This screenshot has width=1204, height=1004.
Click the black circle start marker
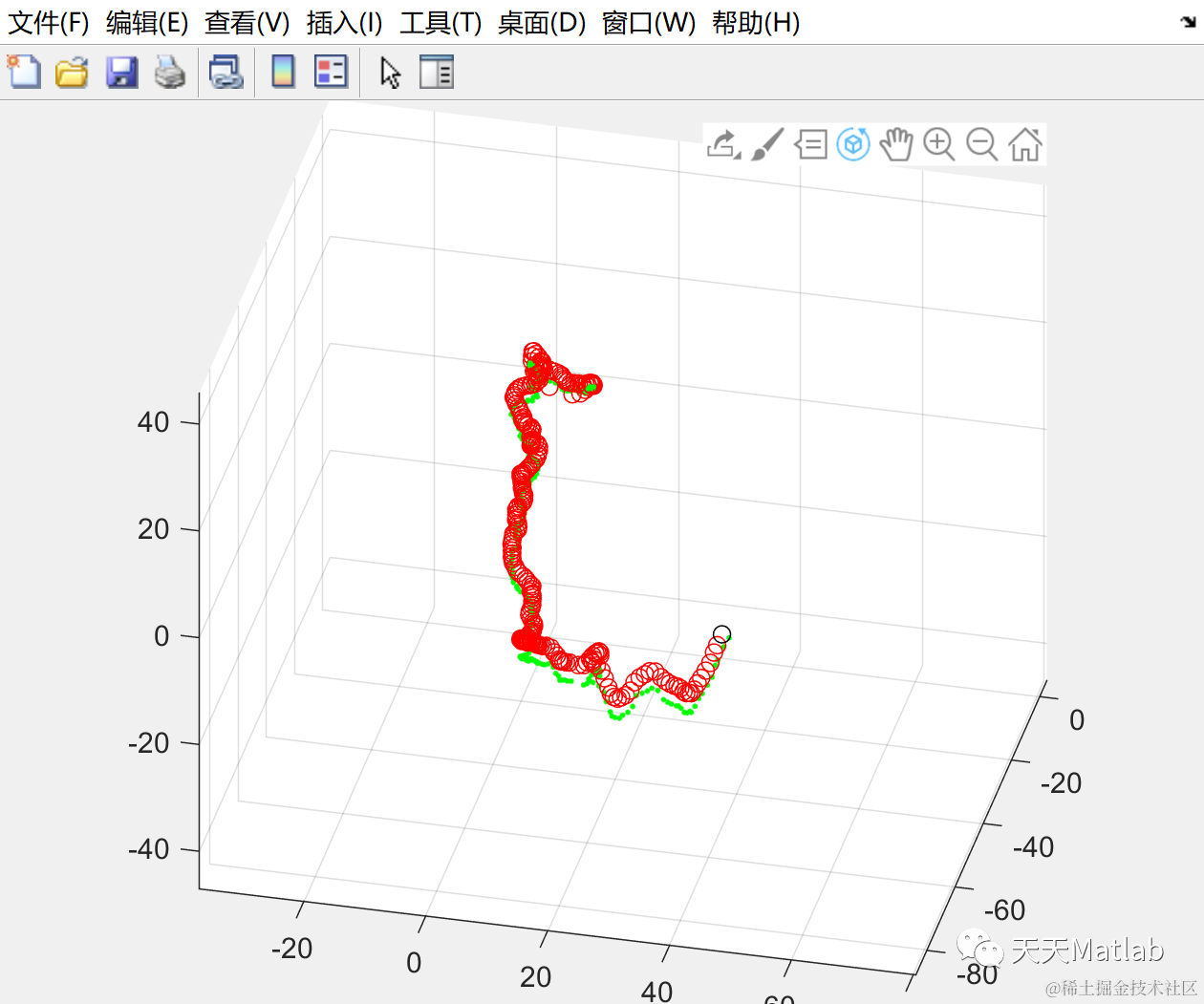[x=721, y=634]
